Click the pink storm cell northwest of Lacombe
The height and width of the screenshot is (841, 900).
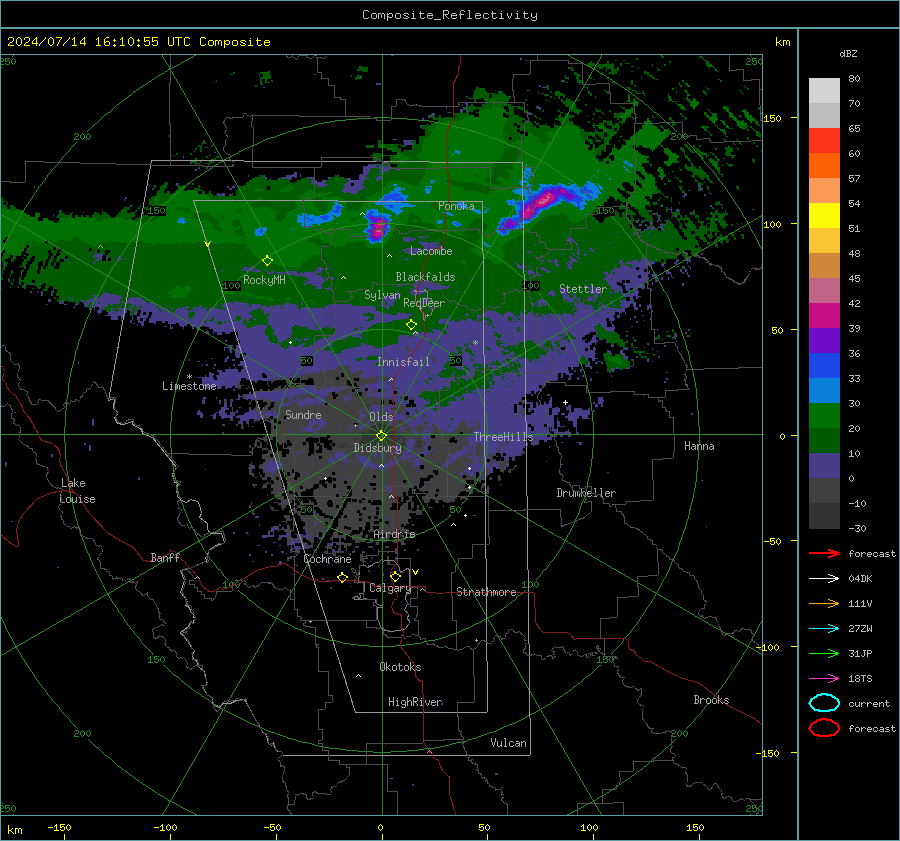pos(378,228)
